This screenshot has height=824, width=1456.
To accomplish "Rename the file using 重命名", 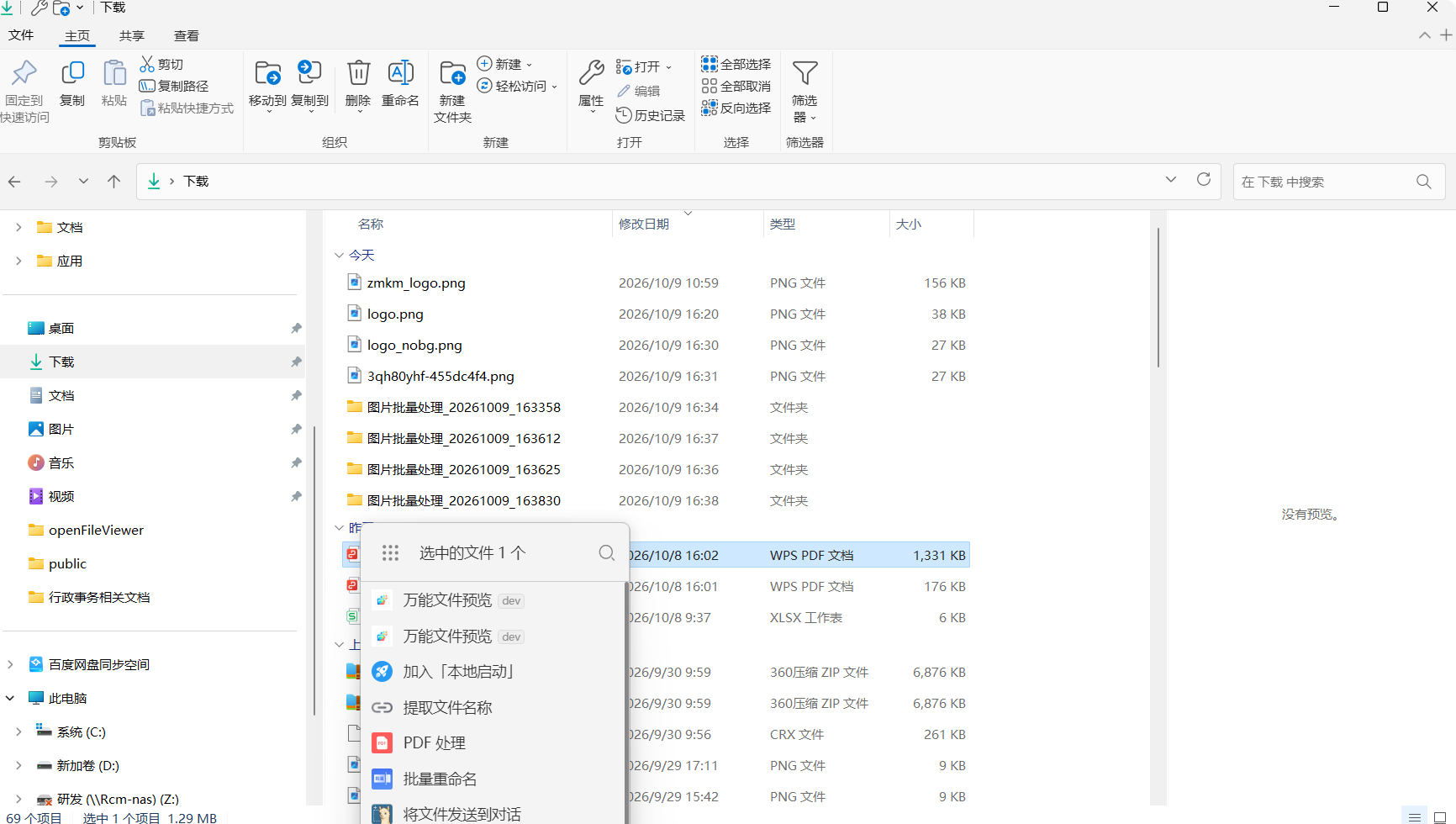I will coord(400,83).
